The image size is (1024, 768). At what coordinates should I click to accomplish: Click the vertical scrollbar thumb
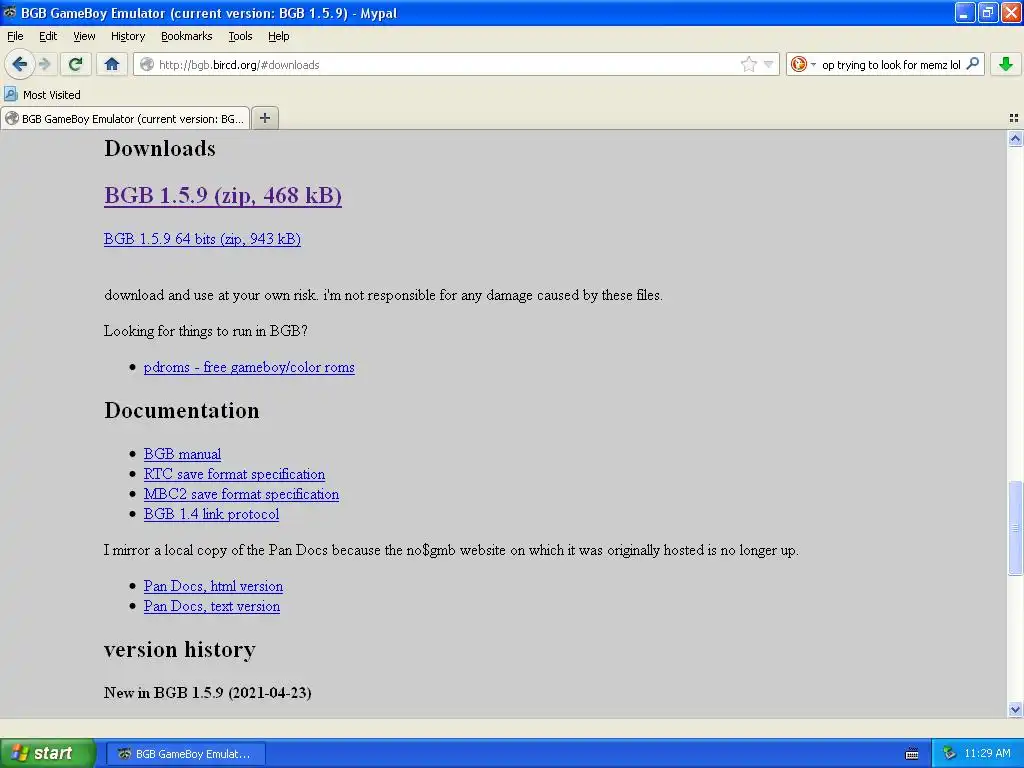[1015, 528]
